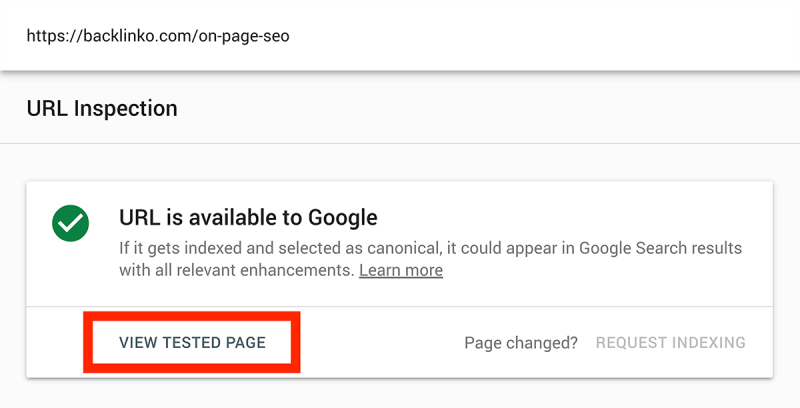Viewport: 800px width, 408px height.
Task: Click the words 'Google Search results' in description
Action: pos(661,248)
